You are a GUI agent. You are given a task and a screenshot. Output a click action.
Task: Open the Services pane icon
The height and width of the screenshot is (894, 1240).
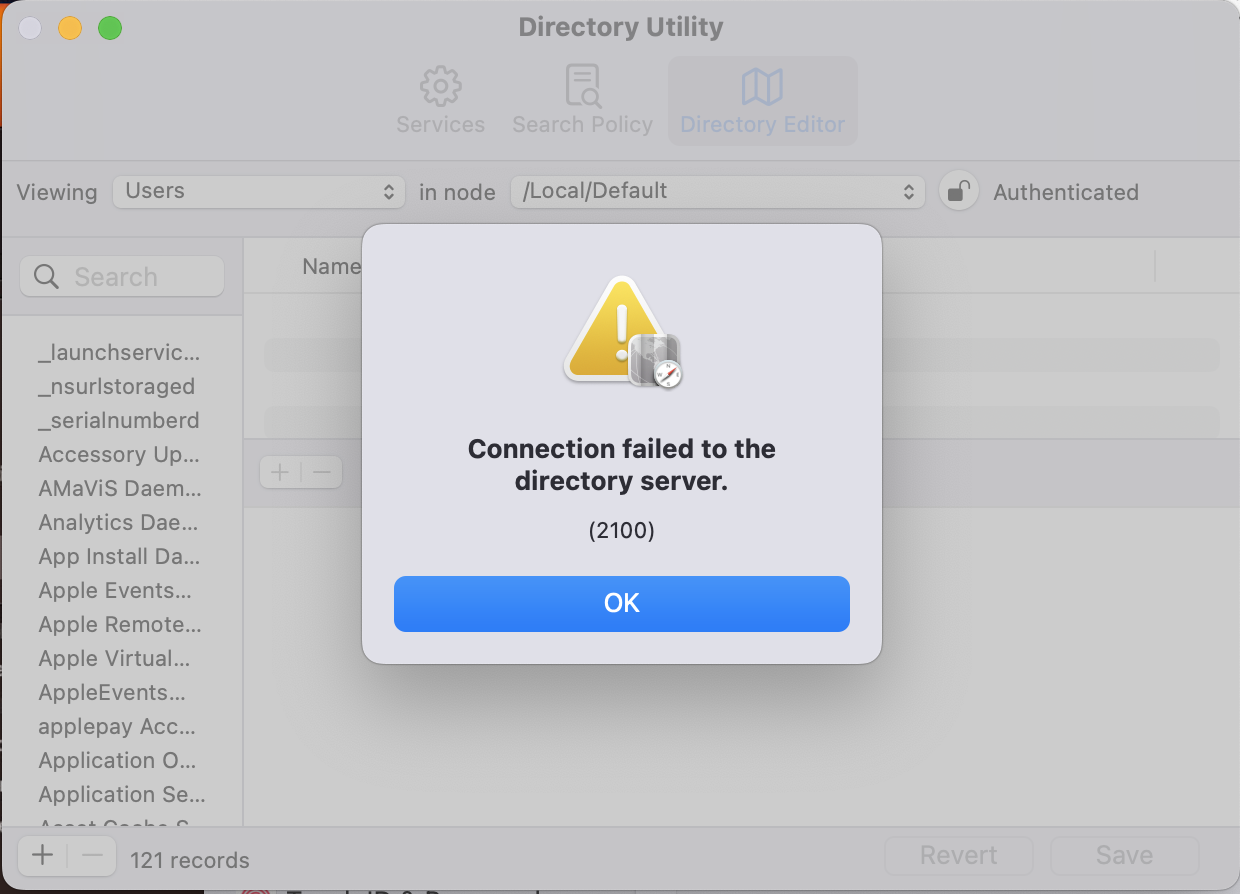[440, 86]
